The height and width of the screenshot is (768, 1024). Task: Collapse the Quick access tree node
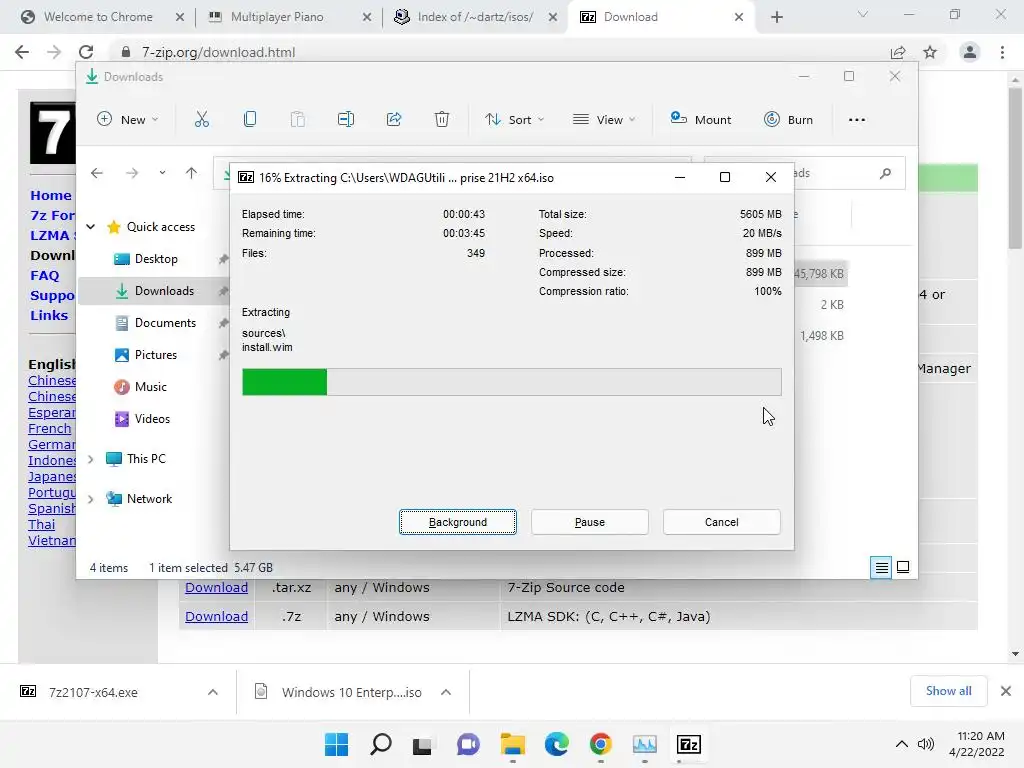(91, 227)
